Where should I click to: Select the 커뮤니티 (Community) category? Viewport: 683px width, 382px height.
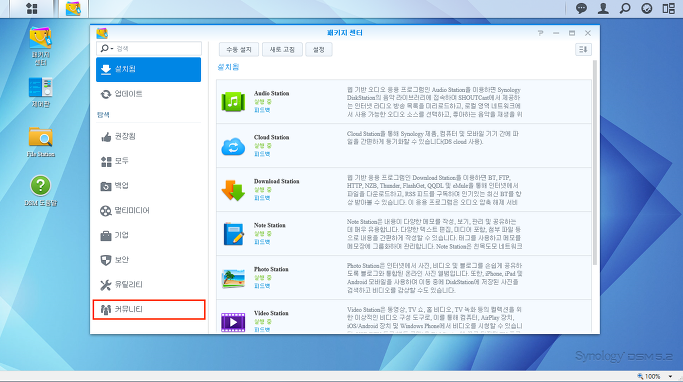tap(149, 310)
